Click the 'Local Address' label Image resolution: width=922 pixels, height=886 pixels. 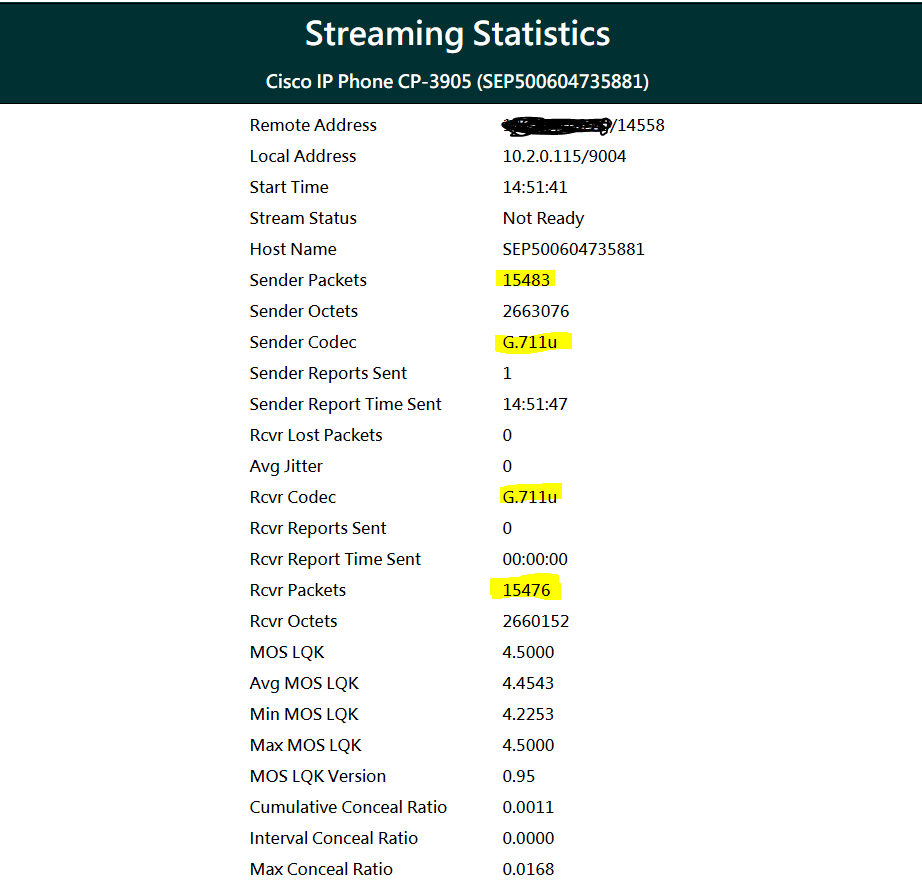[x=303, y=156]
